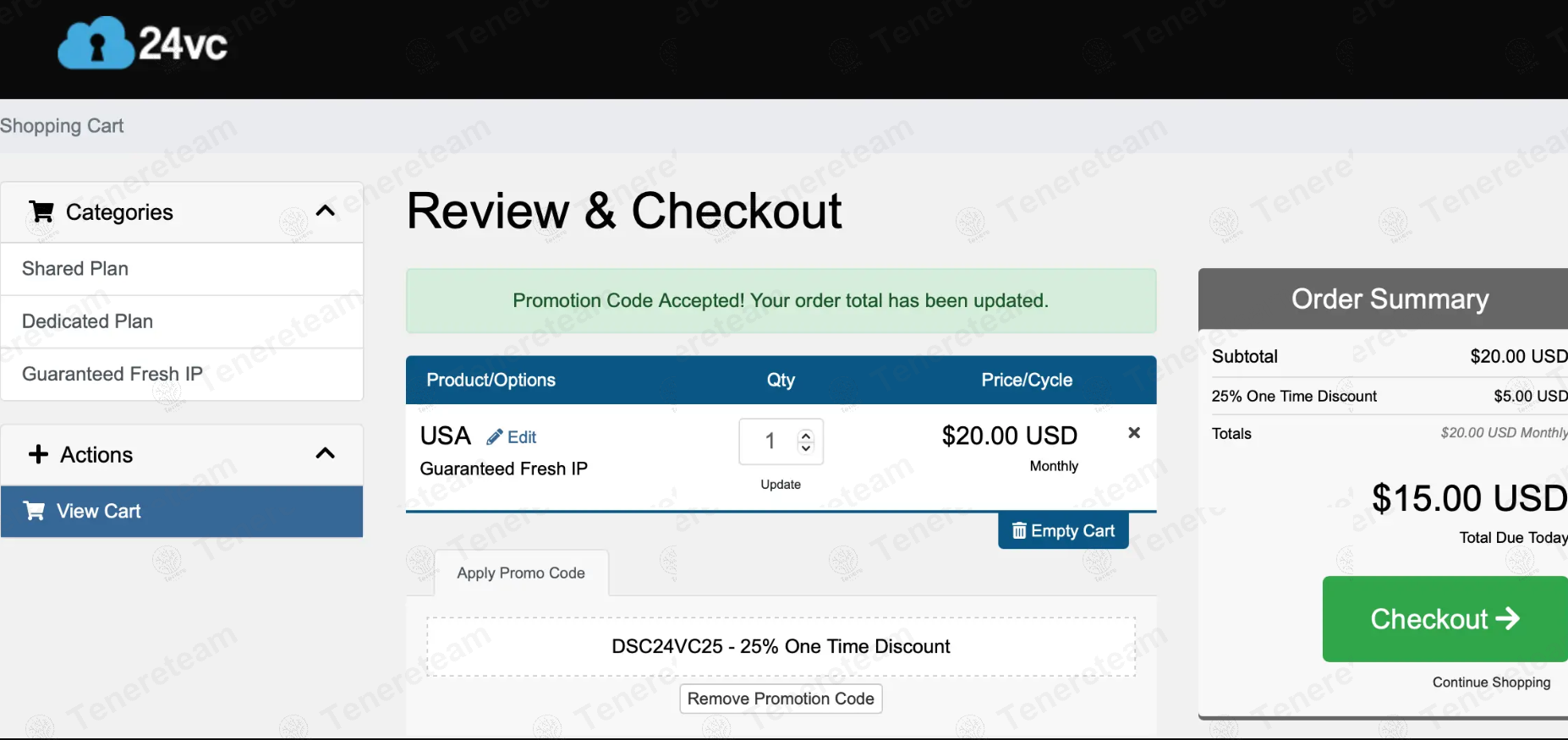Switch to Apply Promo Code tab

(521, 573)
